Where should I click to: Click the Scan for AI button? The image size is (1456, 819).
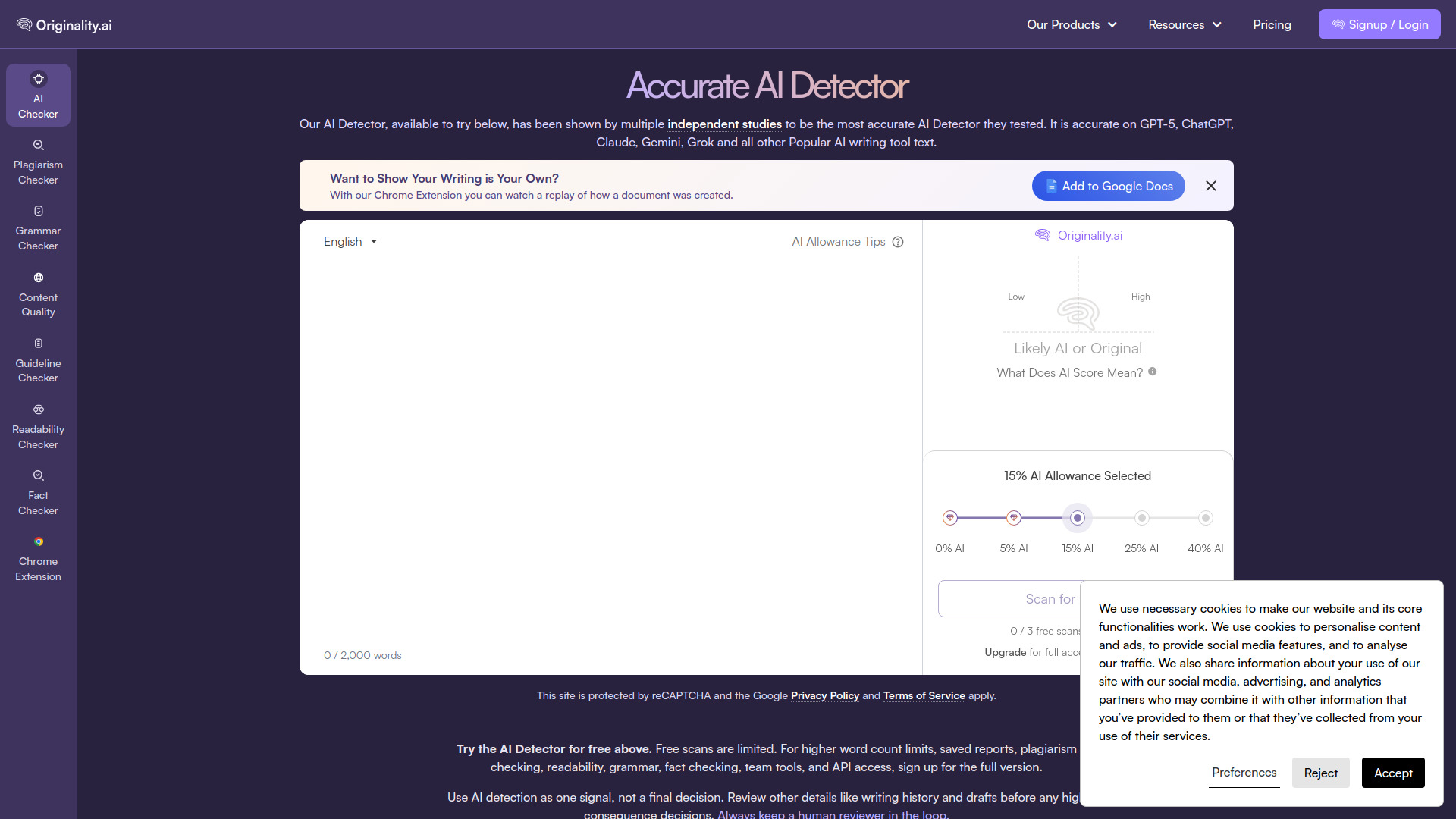coord(1009,599)
